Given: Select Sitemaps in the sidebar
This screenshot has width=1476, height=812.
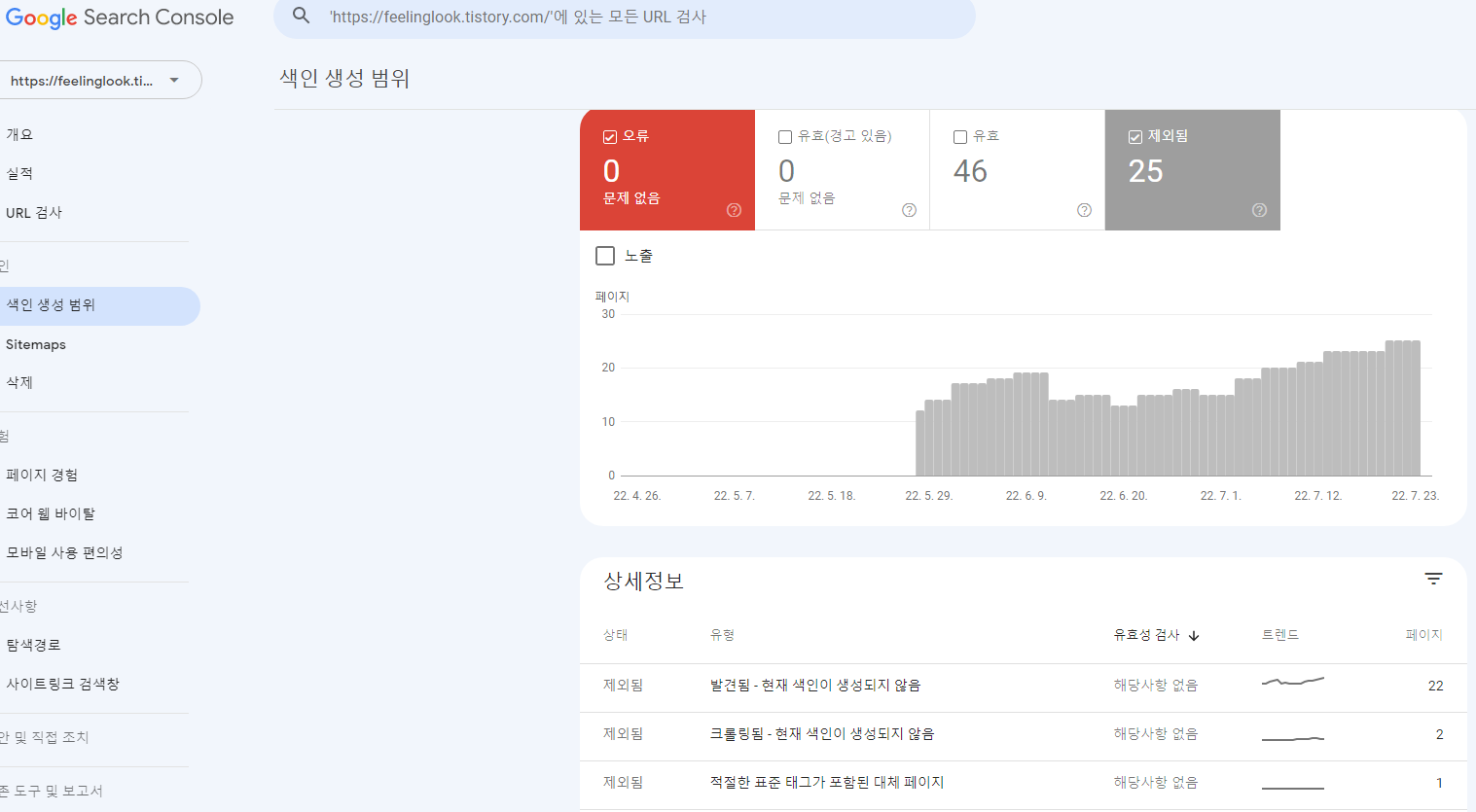Looking at the screenshot, I should pos(36,344).
